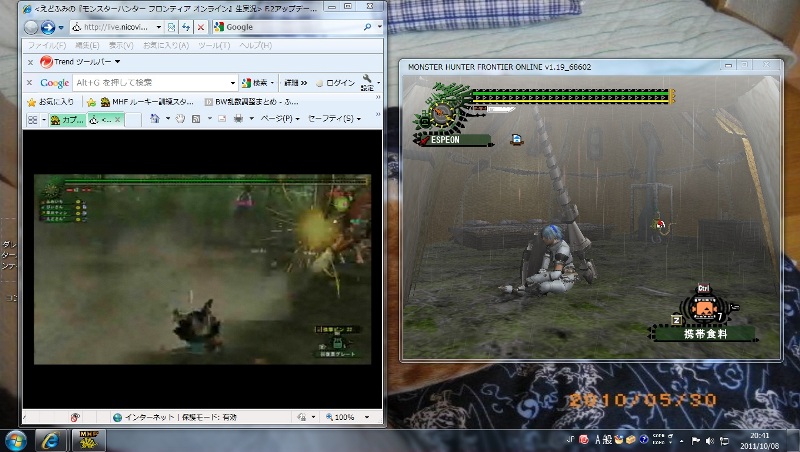Switch to the カプ... browser tab
Image resolution: width=800 pixels, height=452 pixels.
67,120
